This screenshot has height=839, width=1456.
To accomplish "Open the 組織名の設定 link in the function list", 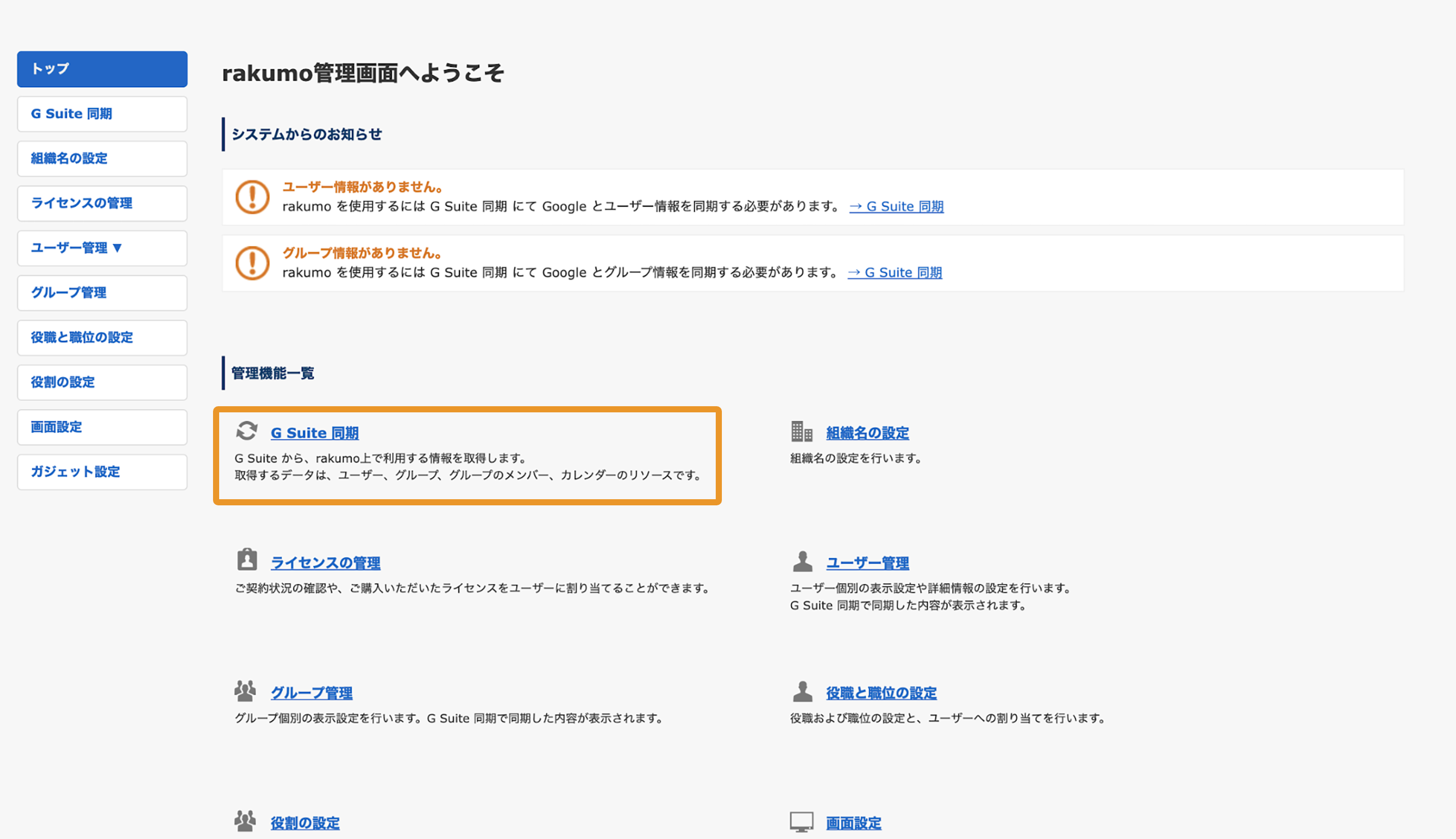I will pos(867,433).
